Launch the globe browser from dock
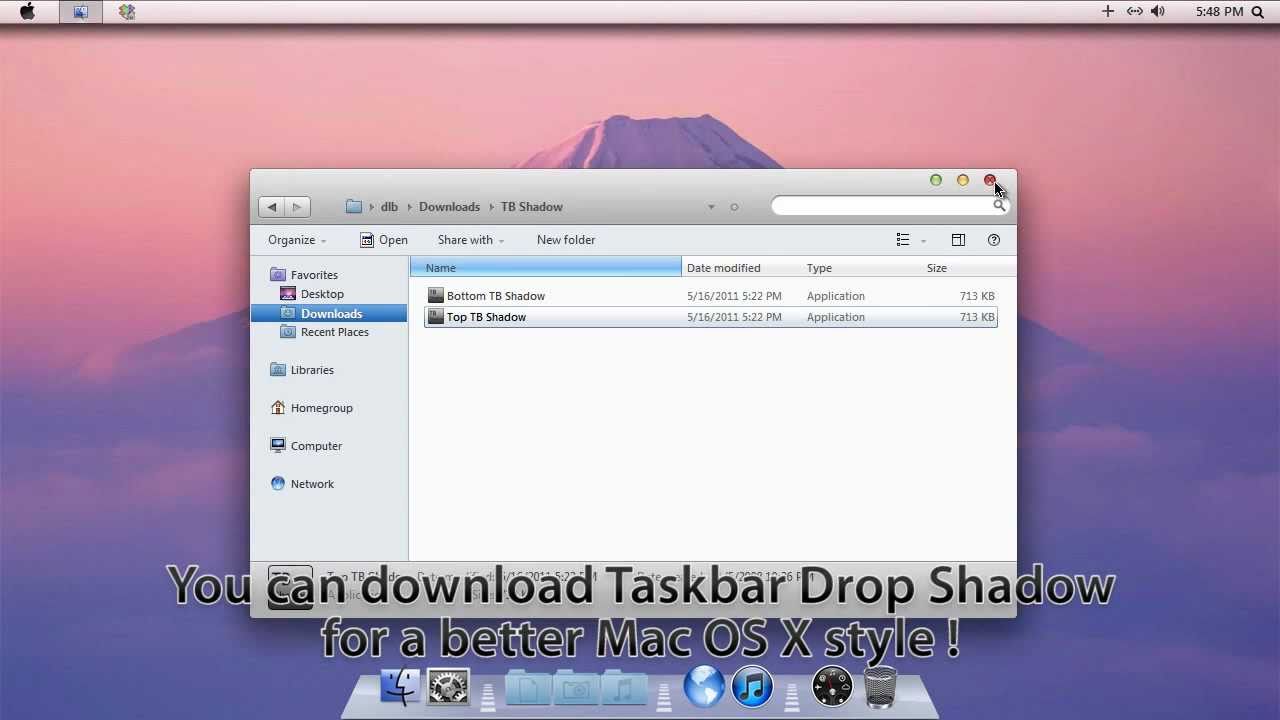The image size is (1280, 720). (704, 687)
